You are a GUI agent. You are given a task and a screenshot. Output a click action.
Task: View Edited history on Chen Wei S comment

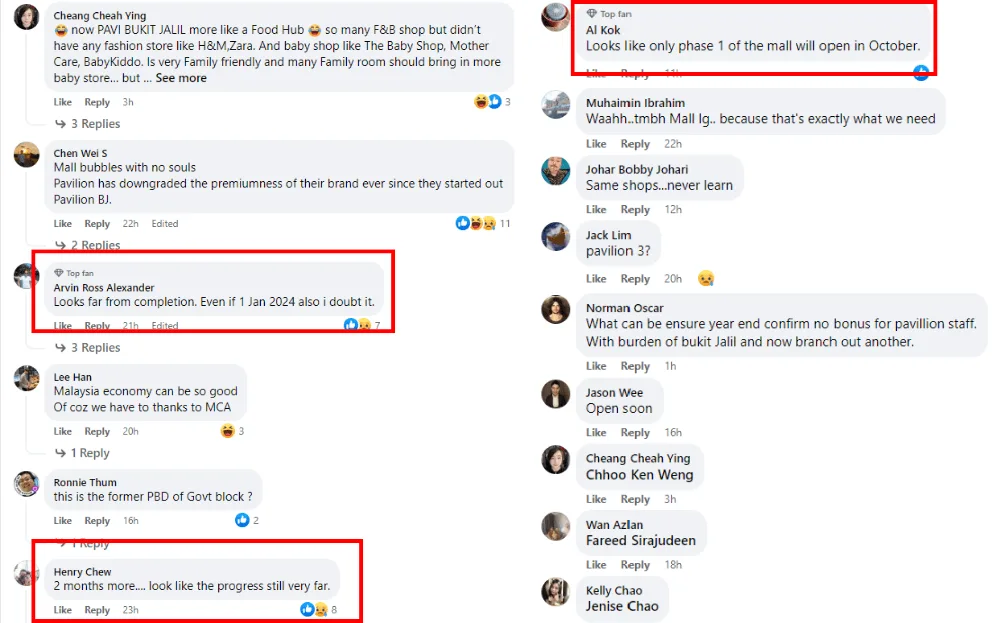(165, 224)
